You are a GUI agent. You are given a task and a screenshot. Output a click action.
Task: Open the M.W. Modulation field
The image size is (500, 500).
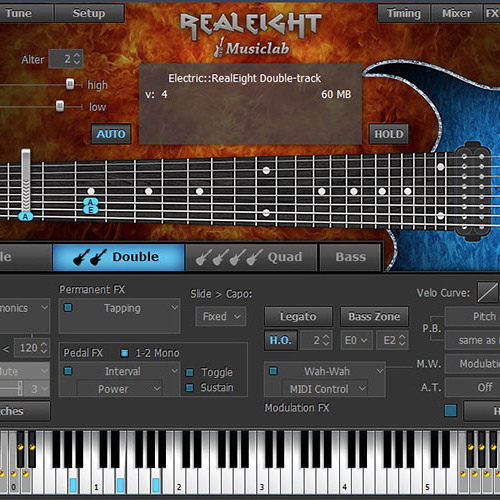point(472,364)
